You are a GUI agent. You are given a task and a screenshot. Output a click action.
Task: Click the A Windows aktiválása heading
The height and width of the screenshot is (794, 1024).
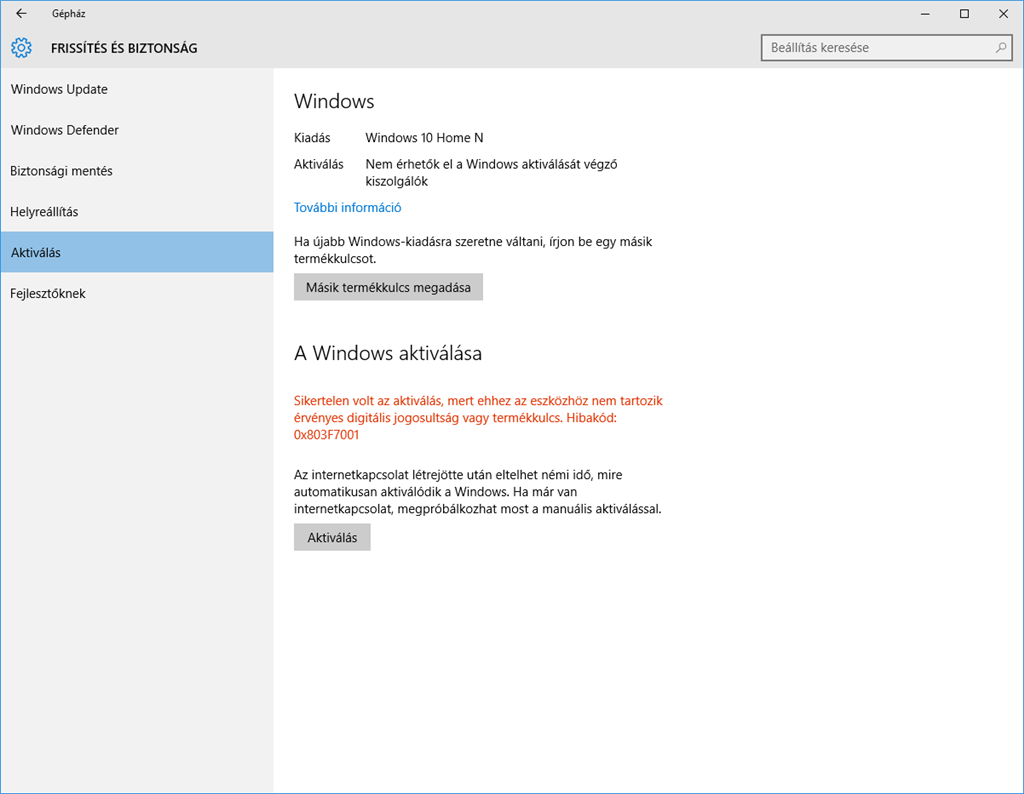388,353
